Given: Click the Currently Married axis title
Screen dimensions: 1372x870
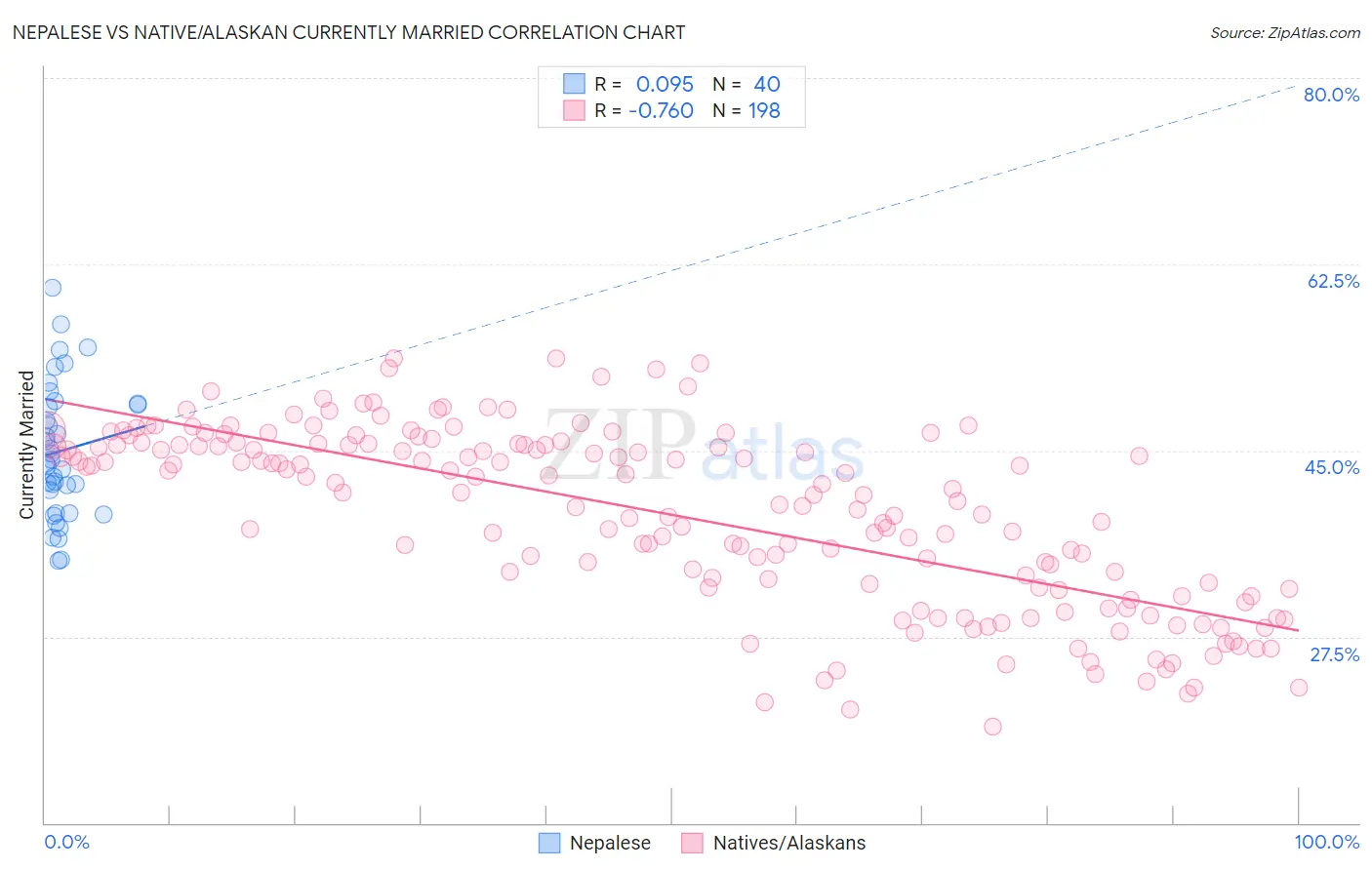Looking at the screenshot, I should pyautogui.click(x=26, y=445).
